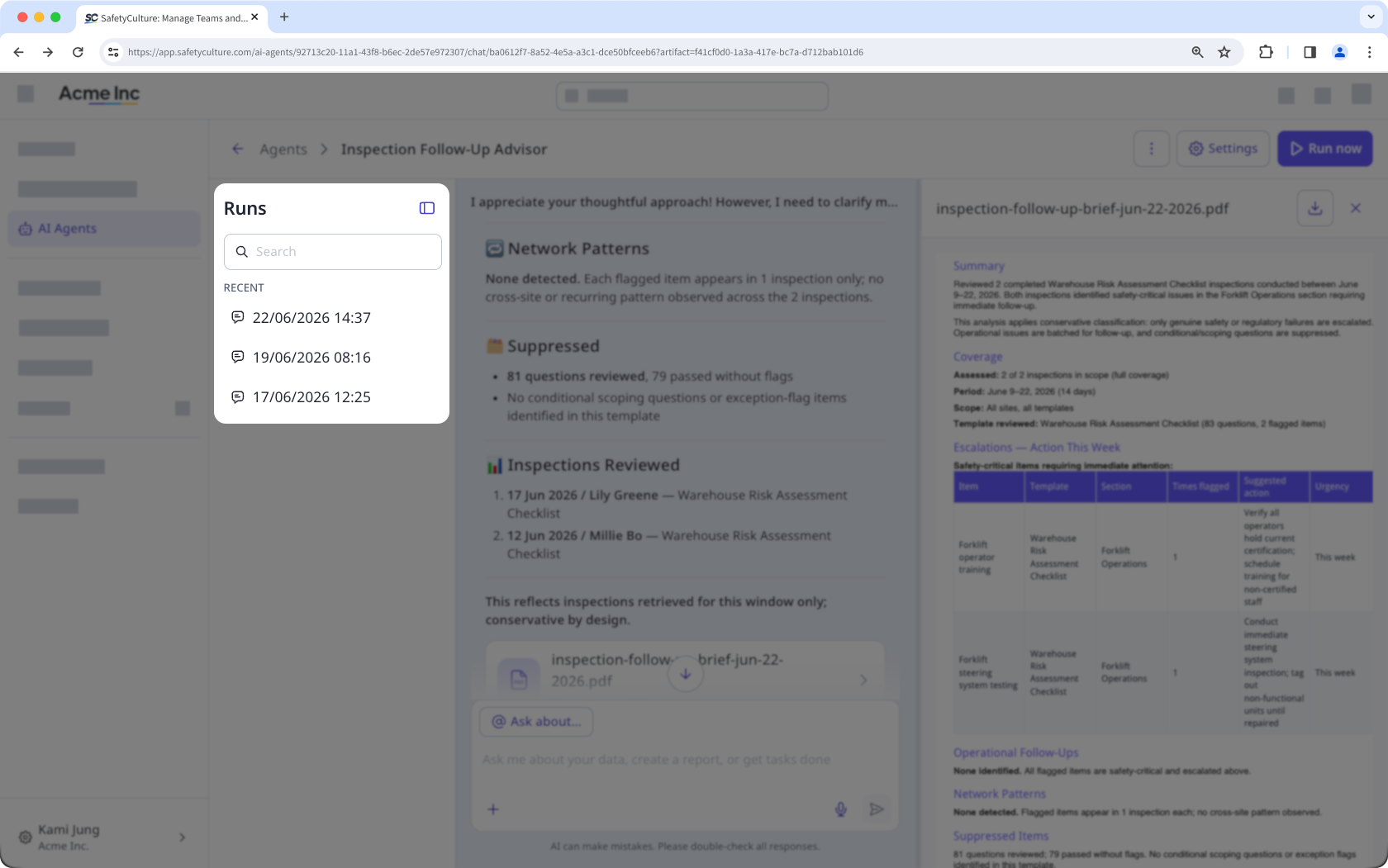Download the inspection follow-up PDF
Image resolution: width=1388 pixels, height=868 pixels.
[x=1315, y=208]
